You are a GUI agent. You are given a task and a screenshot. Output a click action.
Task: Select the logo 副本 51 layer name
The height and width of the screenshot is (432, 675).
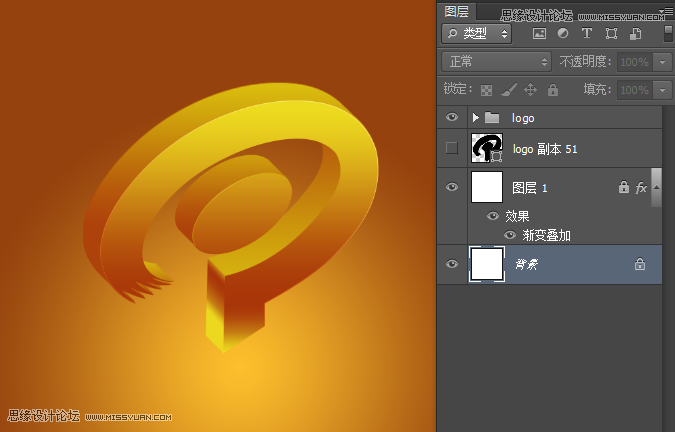(x=545, y=149)
